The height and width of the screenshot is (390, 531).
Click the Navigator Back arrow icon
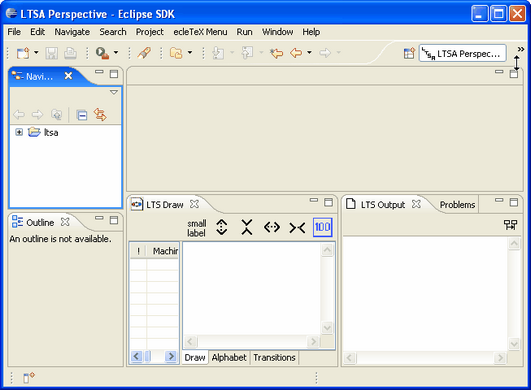tap(19, 115)
